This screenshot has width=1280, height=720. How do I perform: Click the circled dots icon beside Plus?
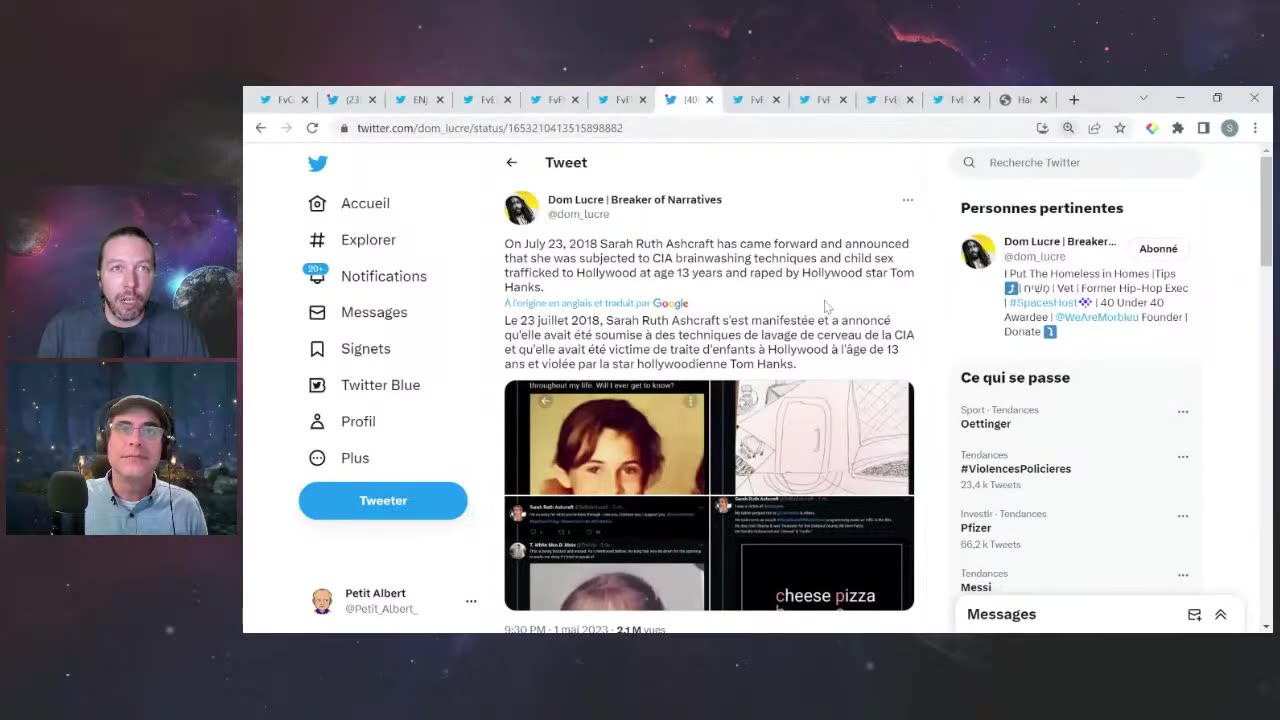[x=317, y=458]
